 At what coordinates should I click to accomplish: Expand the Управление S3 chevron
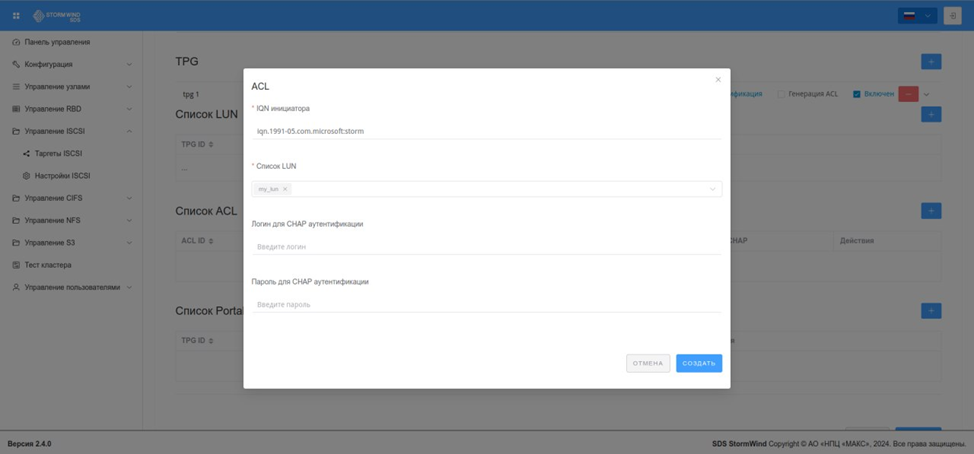click(x=129, y=243)
